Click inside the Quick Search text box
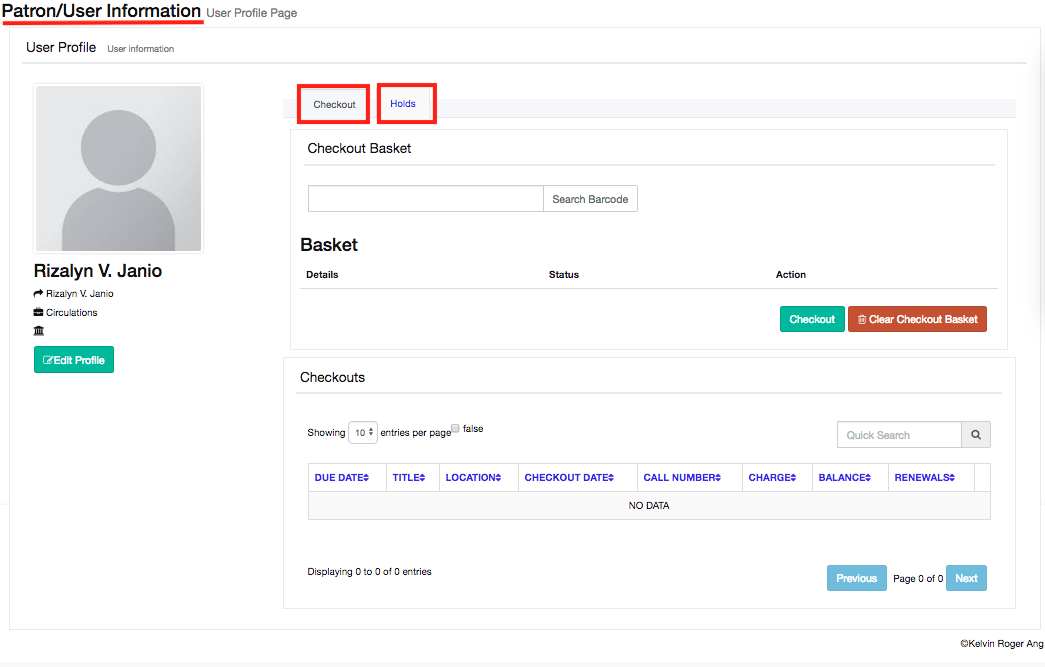The image size is (1045, 667). pos(898,435)
